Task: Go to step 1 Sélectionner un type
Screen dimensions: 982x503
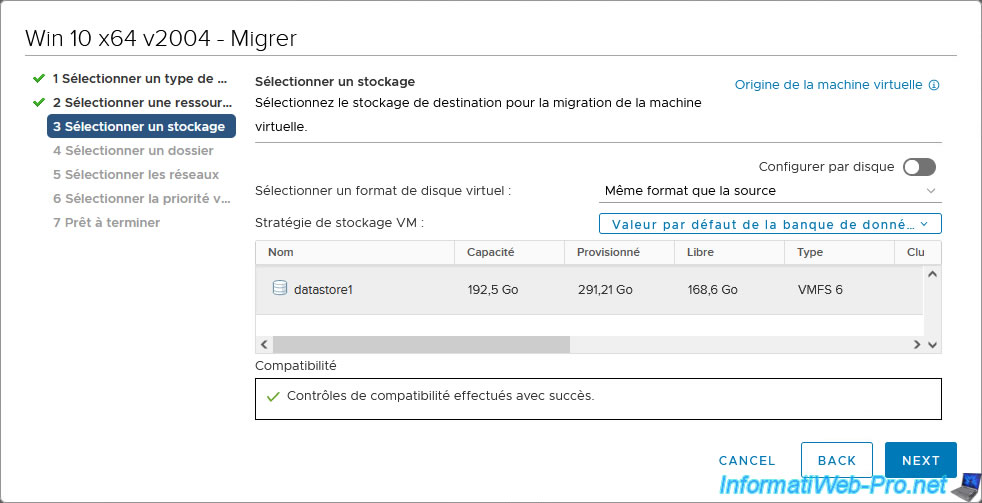Action: tap(141, 79)
